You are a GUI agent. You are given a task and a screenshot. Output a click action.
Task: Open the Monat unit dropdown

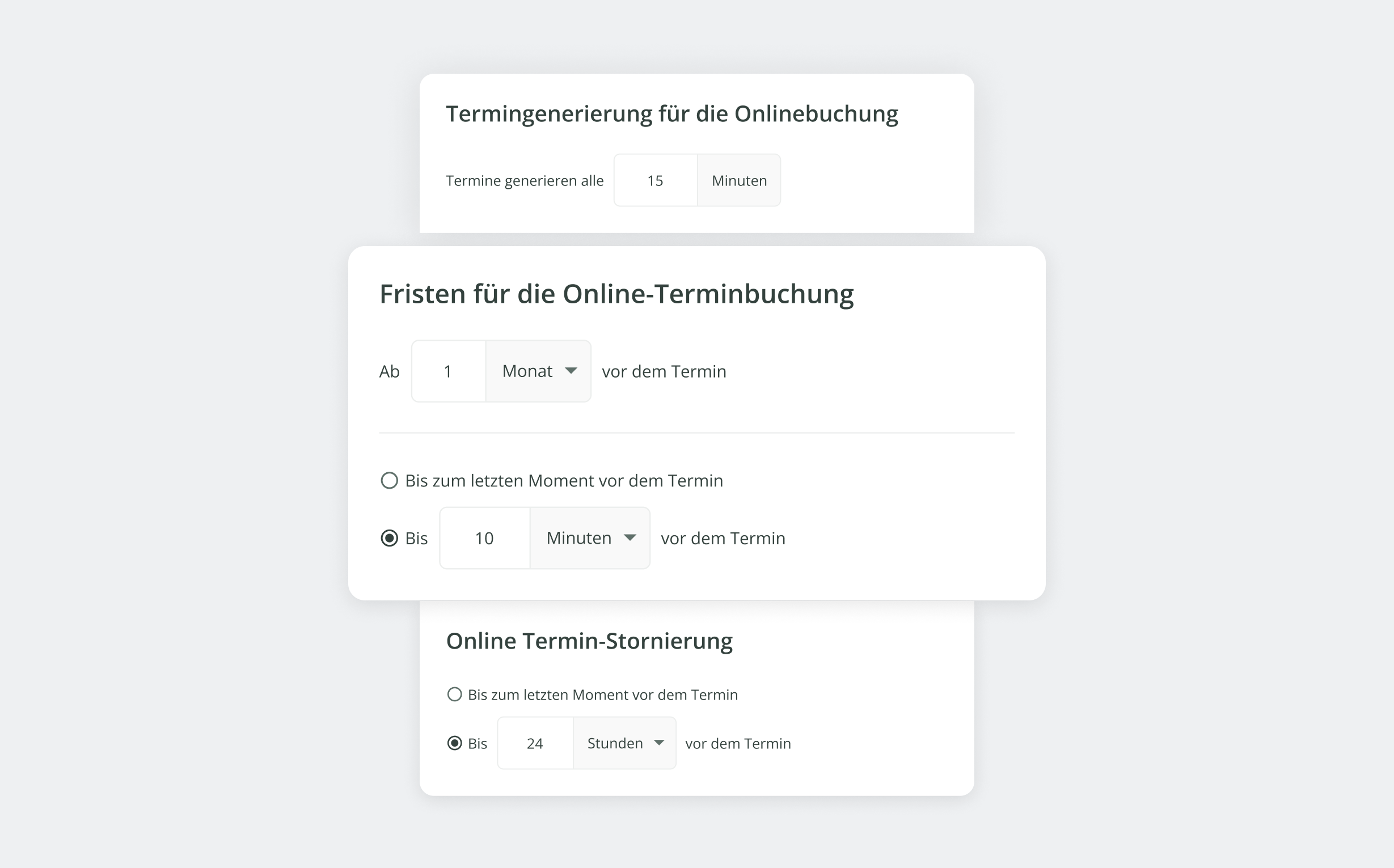[x=538, y=371]
